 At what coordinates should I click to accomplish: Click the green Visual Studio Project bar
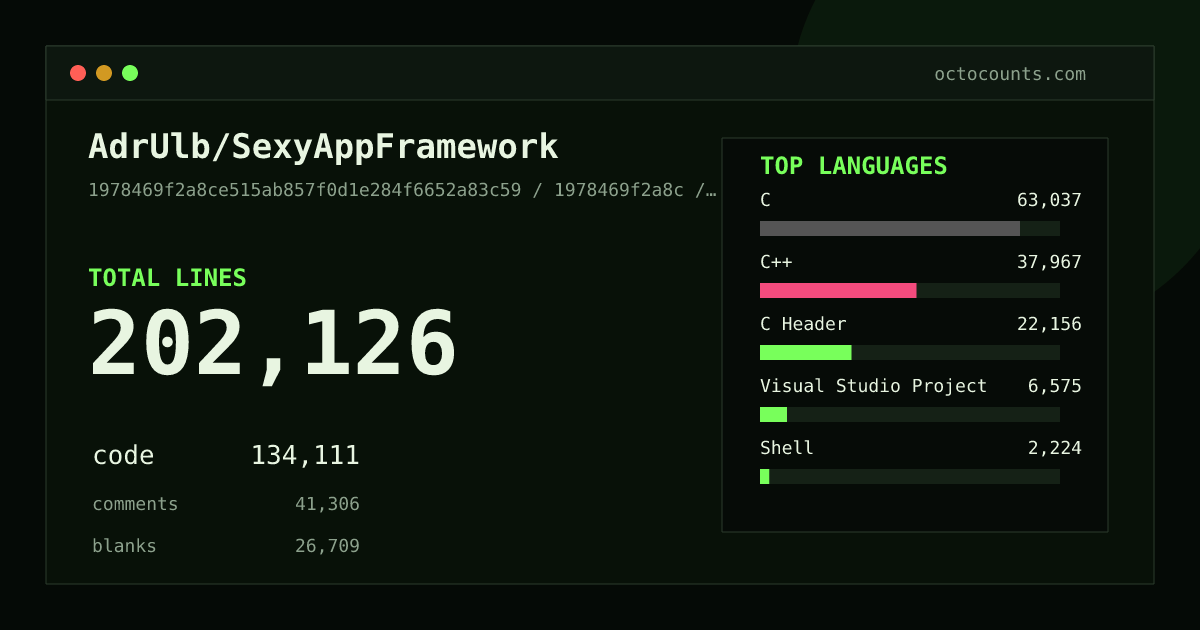[x=774, y=414]
